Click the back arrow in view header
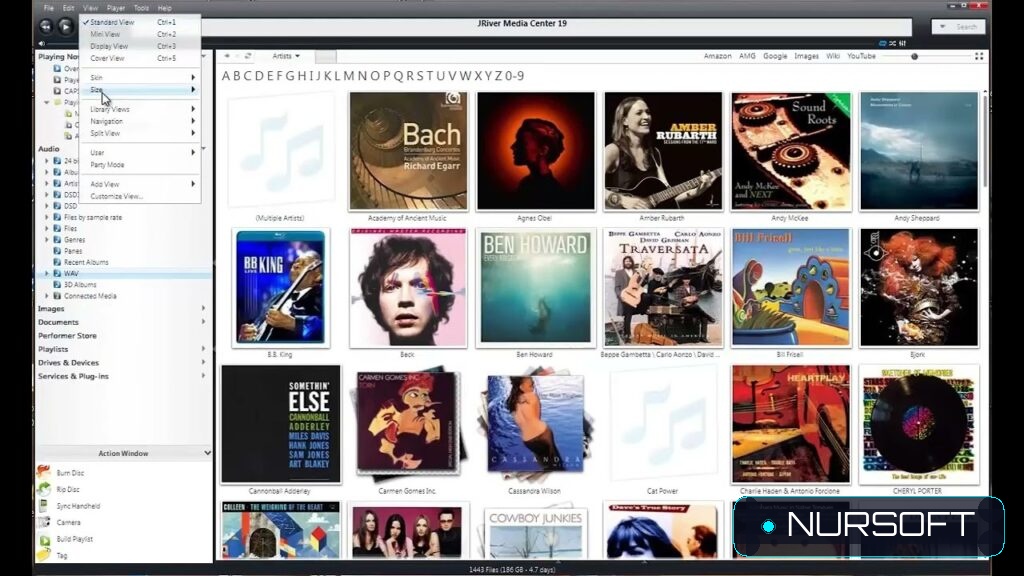The image size is (1024, 576). [227, 56]
